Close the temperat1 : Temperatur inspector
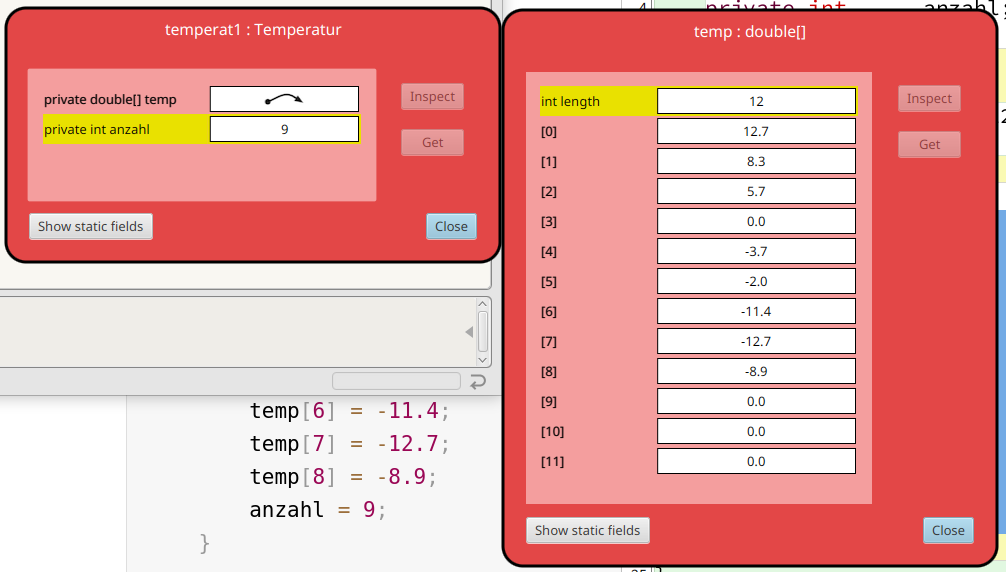The image size is (1006, 572). tap(451, 226)
